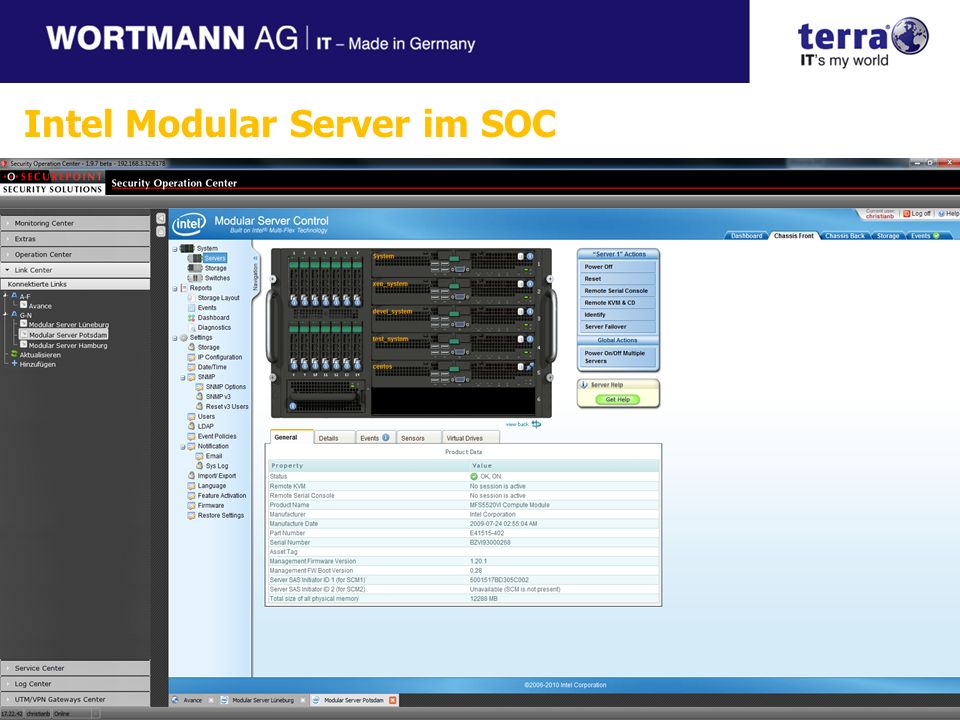Click the Switches icon in tree

195,278
